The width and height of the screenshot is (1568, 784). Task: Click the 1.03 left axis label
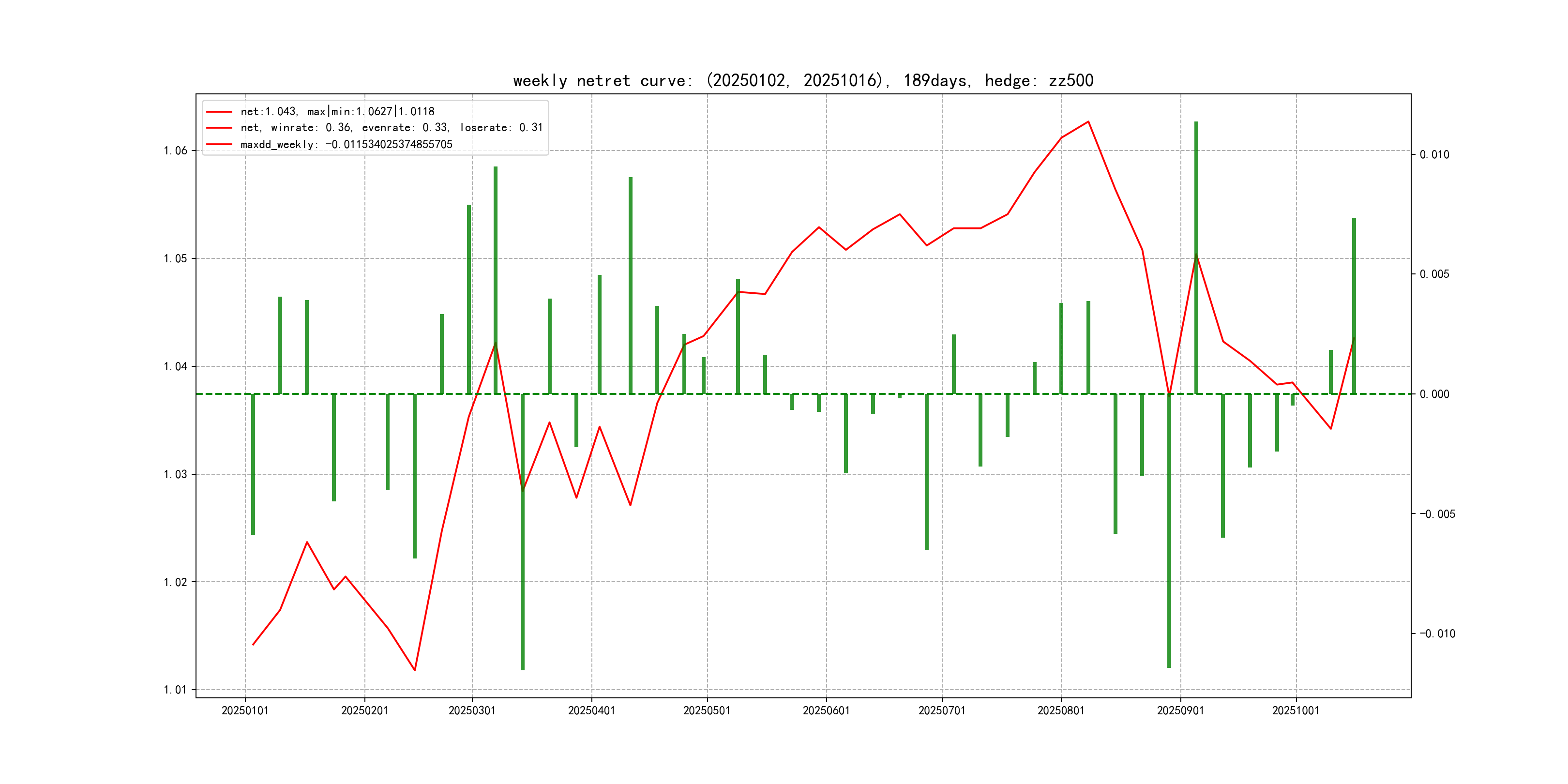click(x=175, y=474)
